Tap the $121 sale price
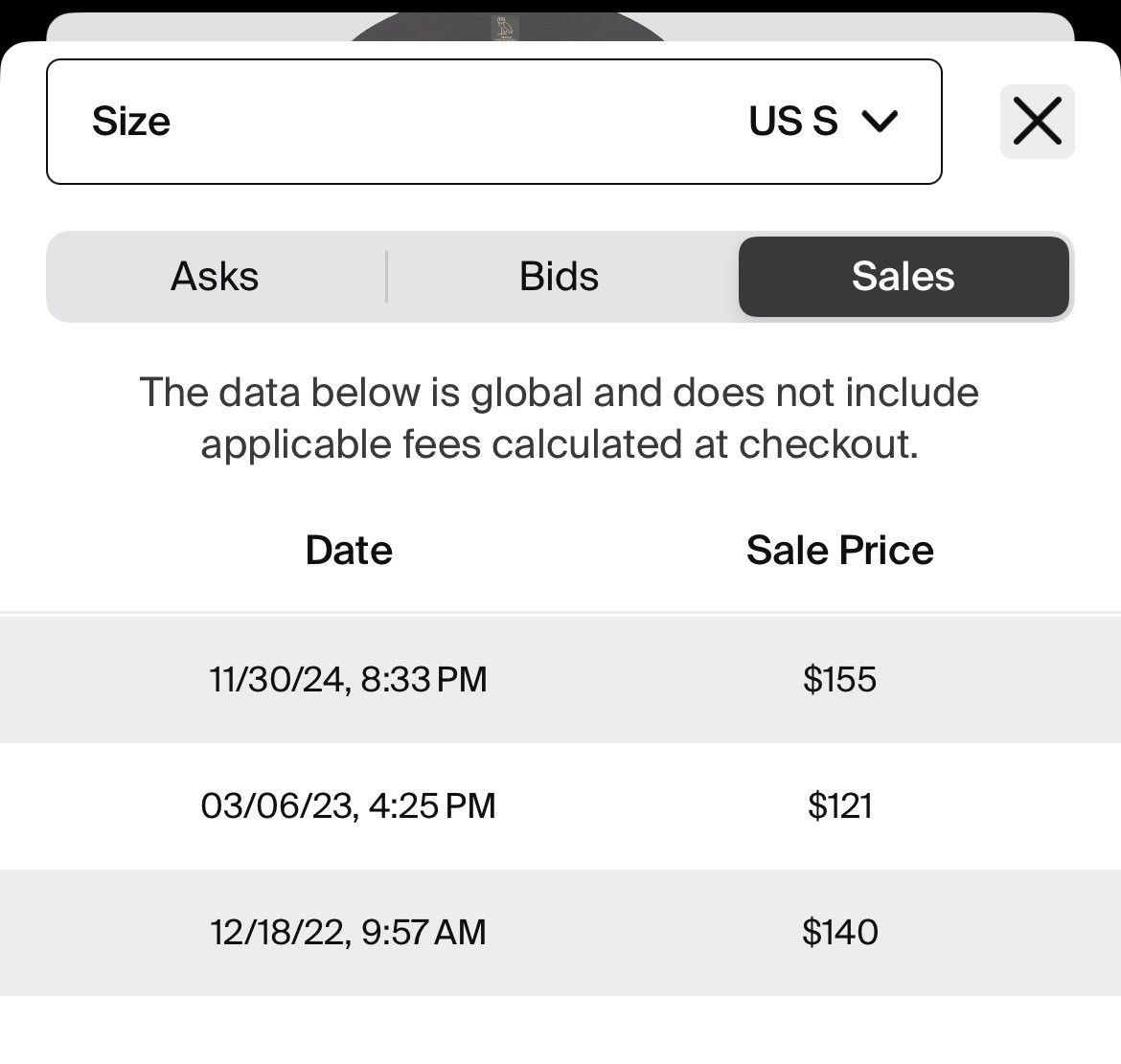 point(840,806)
